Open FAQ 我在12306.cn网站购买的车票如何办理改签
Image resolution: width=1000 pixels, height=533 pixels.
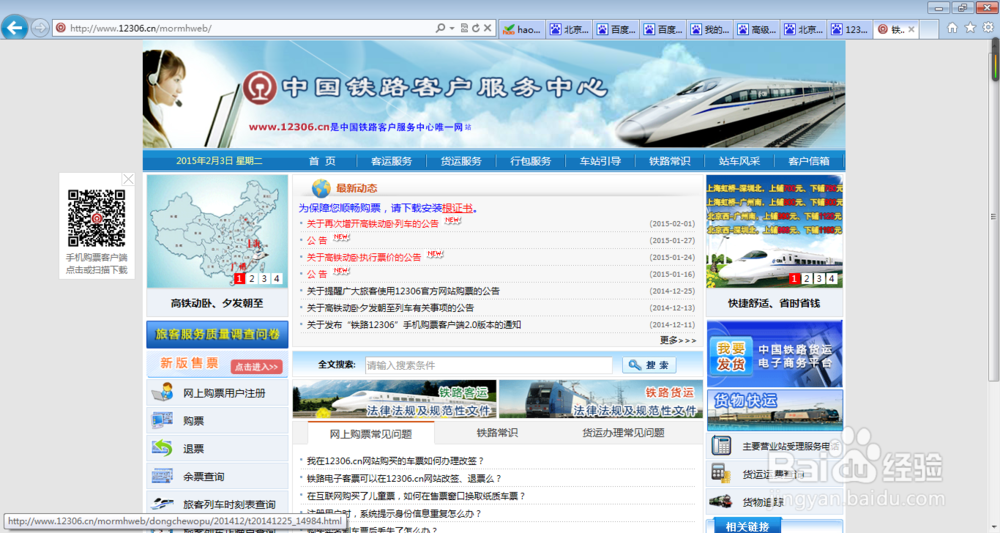tap(395, 460)
